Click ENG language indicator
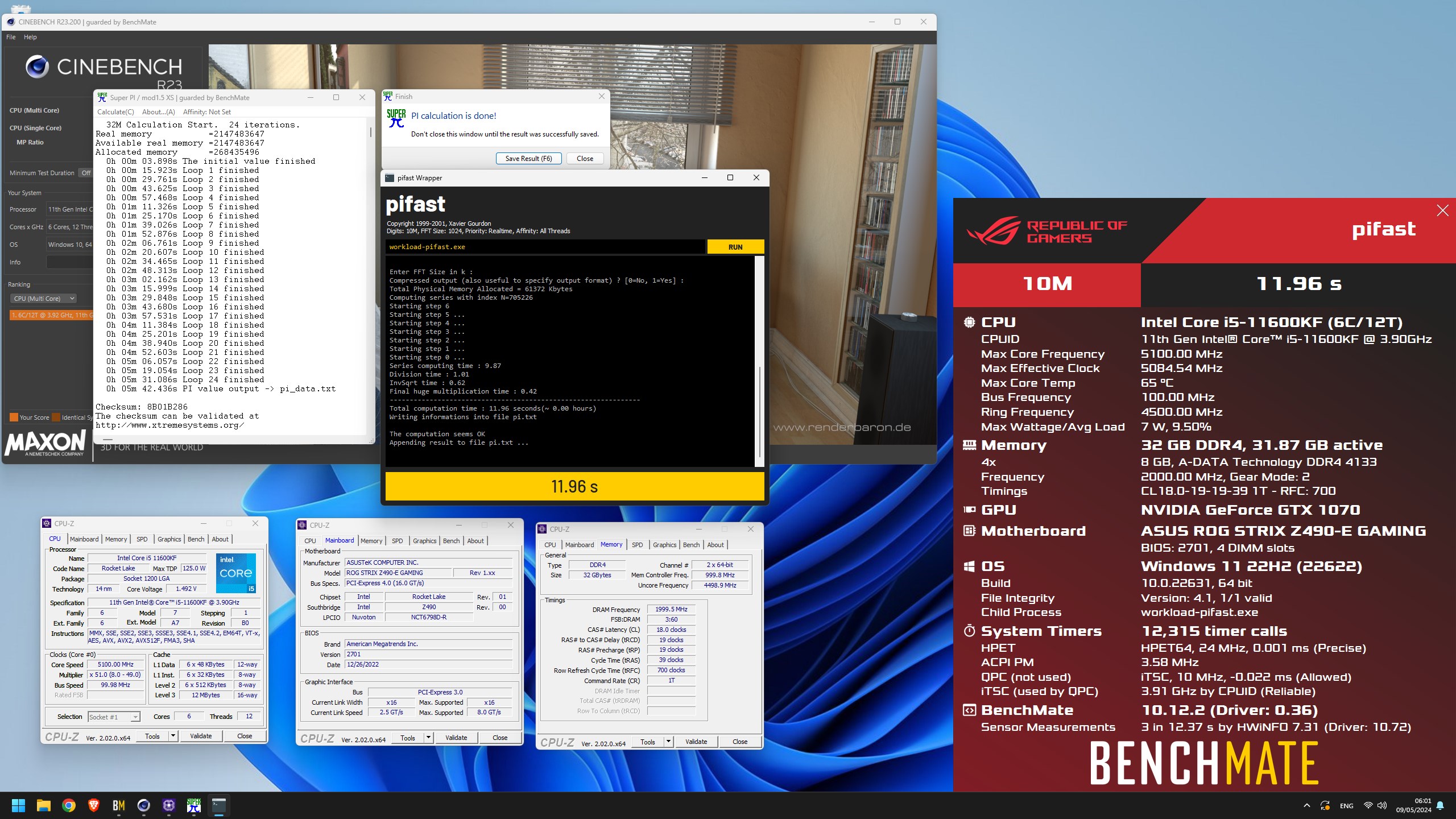Screen dimensions: 1456x819 pos(1346,806)
